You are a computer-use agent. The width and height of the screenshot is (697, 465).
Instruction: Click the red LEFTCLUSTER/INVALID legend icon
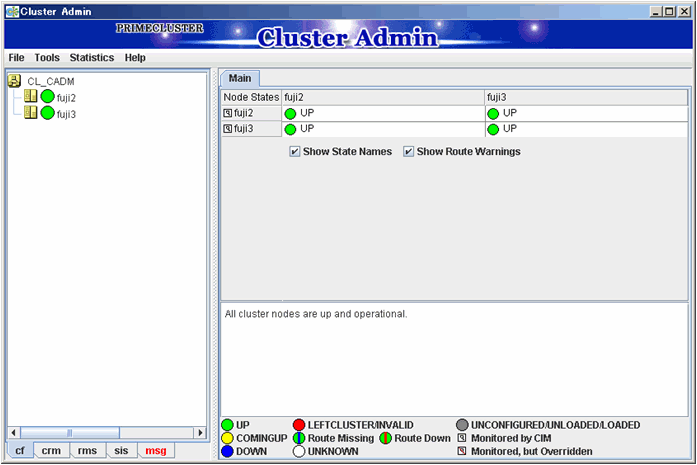click(299, 425)
